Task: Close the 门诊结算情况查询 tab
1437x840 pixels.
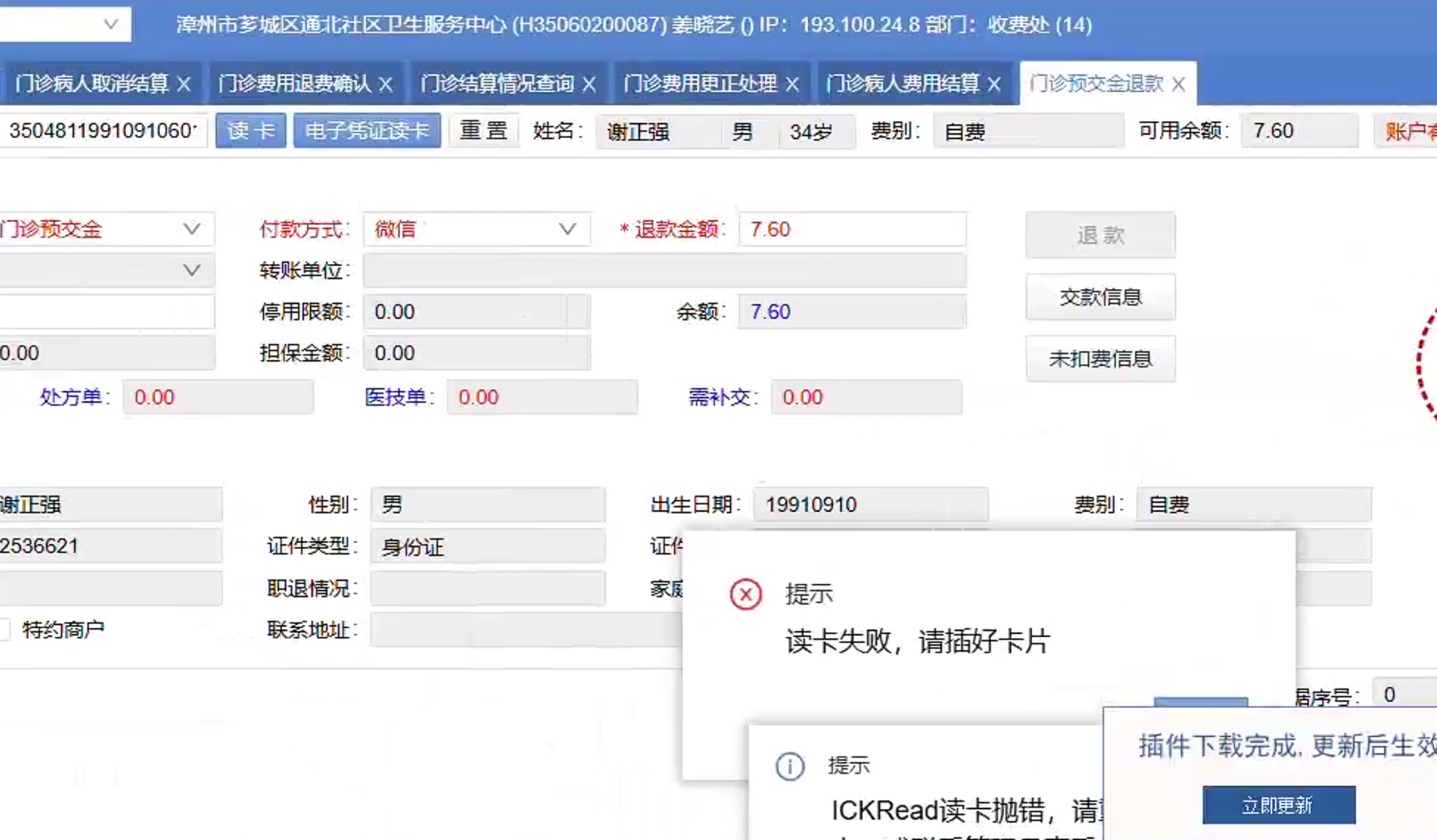Action: click(x=589, y=84)
